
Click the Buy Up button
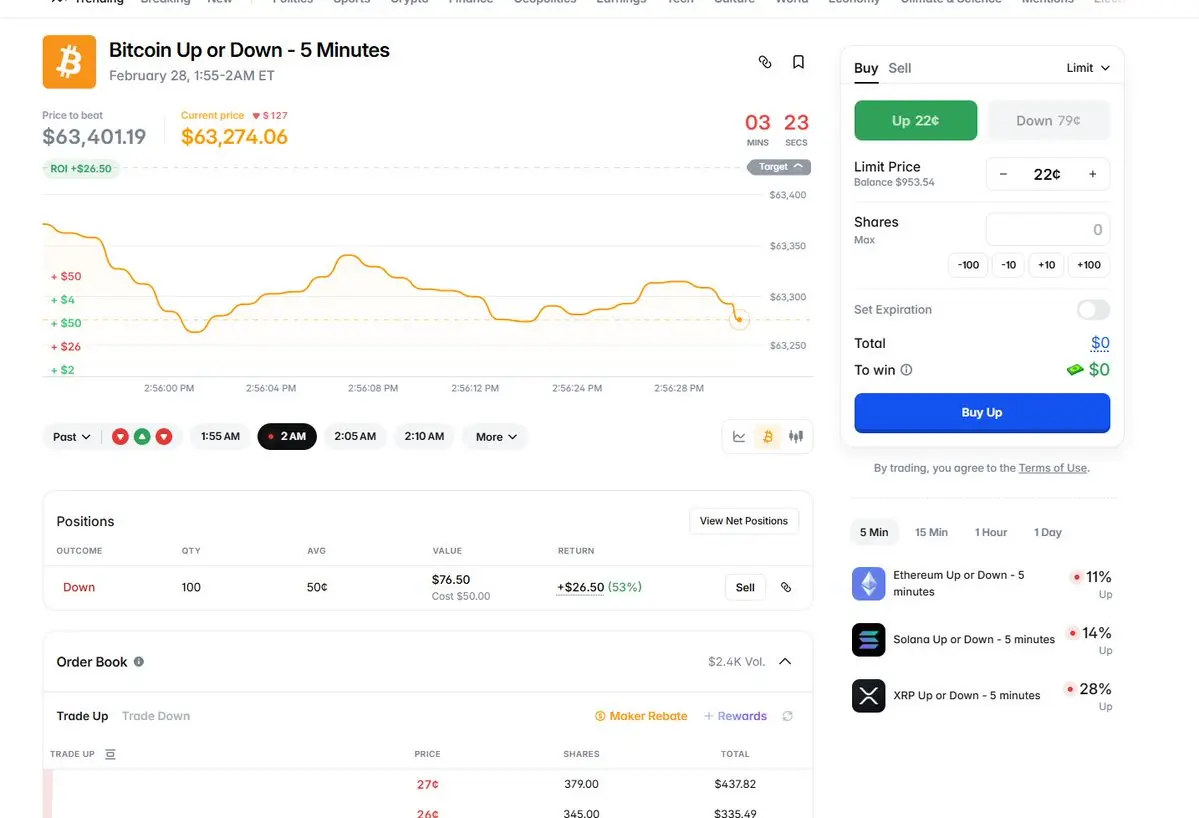[981, 412]
